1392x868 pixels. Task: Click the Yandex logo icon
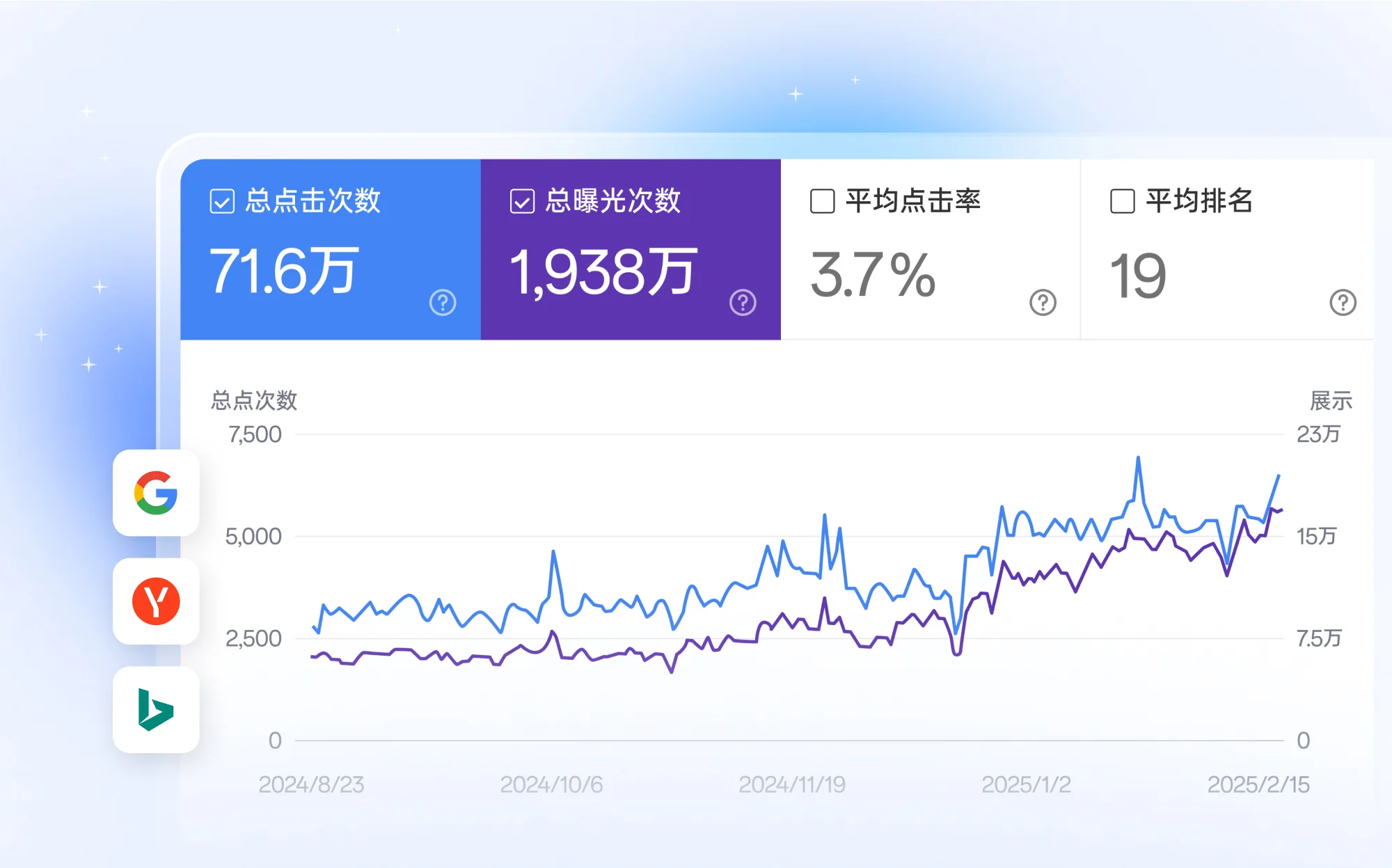(156, 601)
